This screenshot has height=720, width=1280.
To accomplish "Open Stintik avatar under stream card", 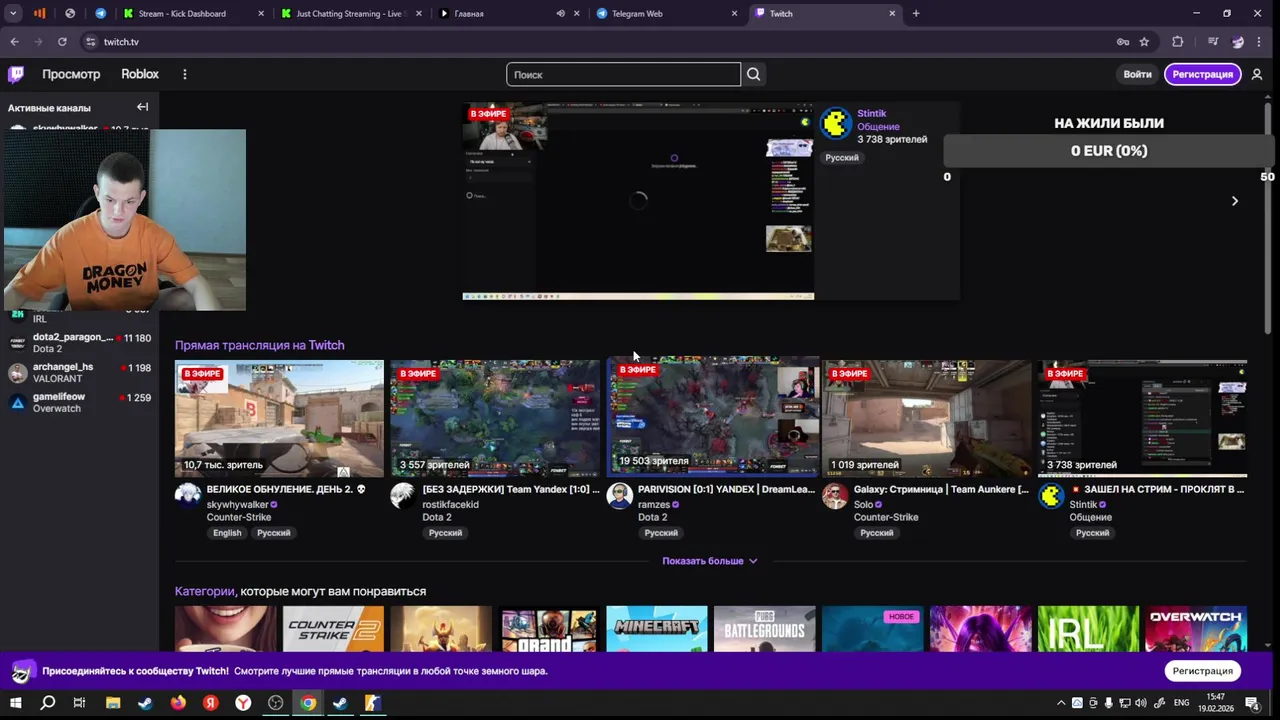I will 1051,496.
